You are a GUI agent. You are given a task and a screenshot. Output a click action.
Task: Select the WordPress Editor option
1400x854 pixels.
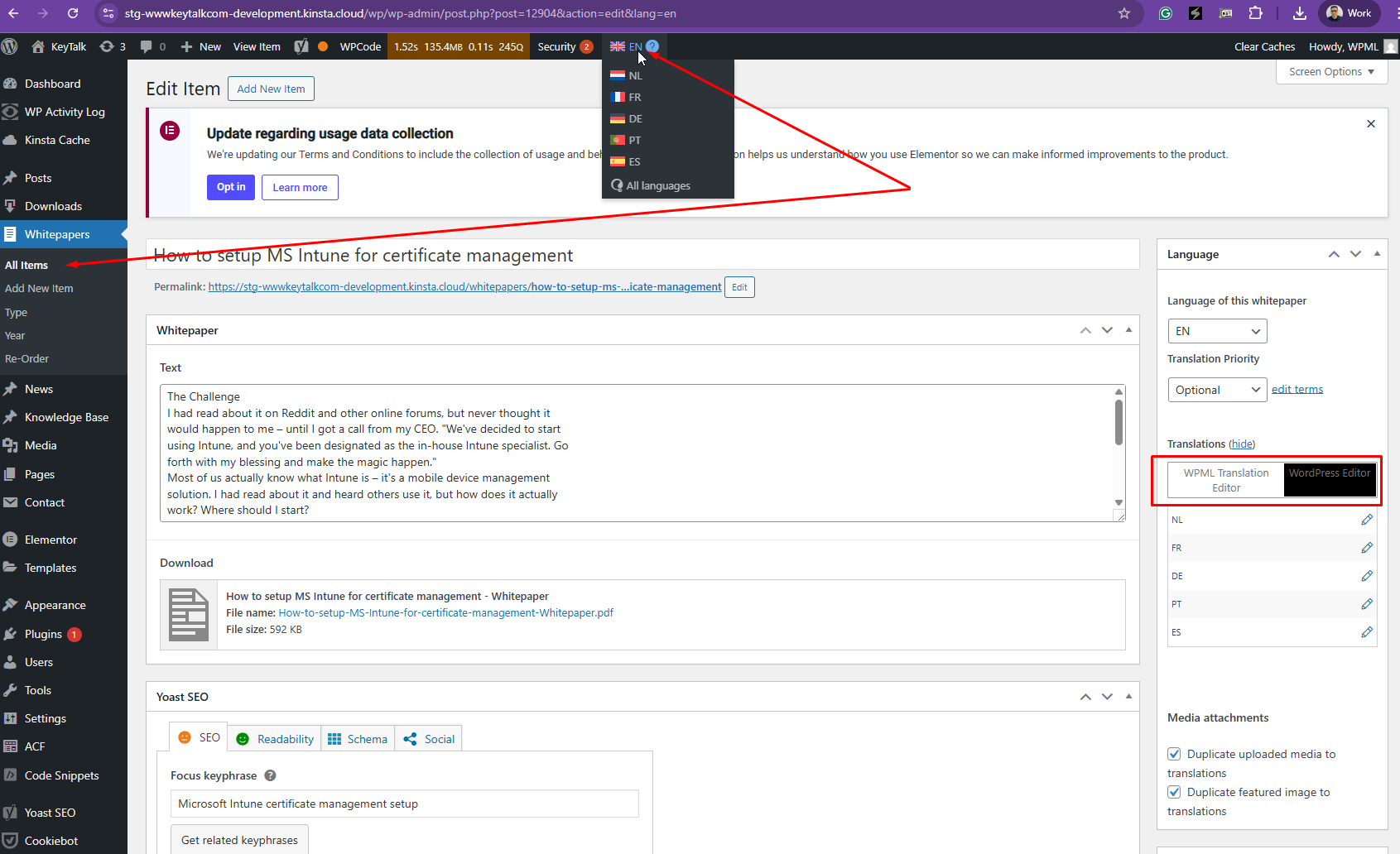point(1330,480)
